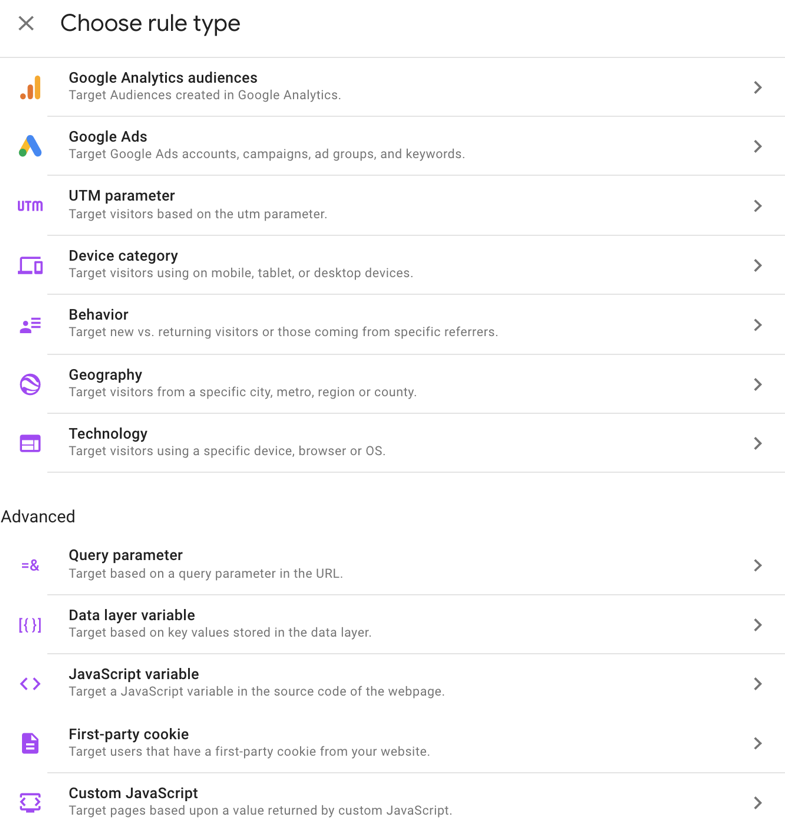Expand the Google Analytics audiences chevron
Image resolution: width=785 pixels, height=829 pixels.
[758, 87]
